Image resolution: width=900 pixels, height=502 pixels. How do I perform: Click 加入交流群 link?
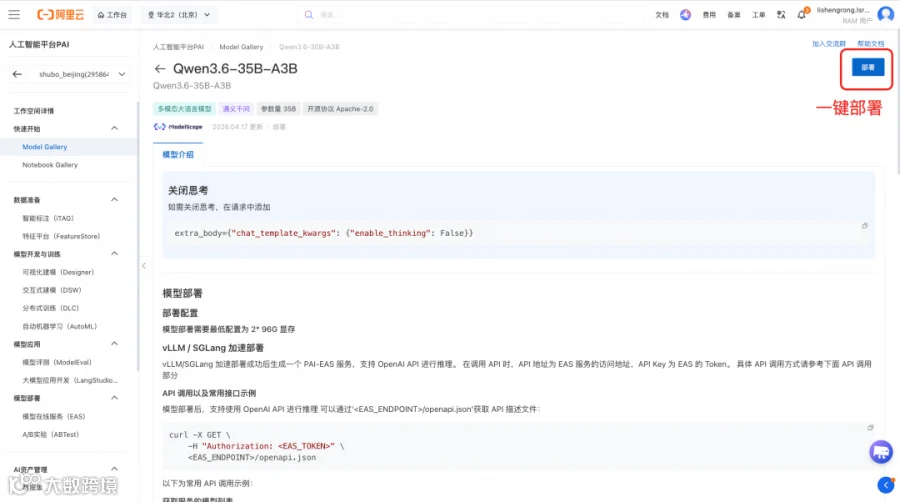pyautogui.click(x=829, y=44)
